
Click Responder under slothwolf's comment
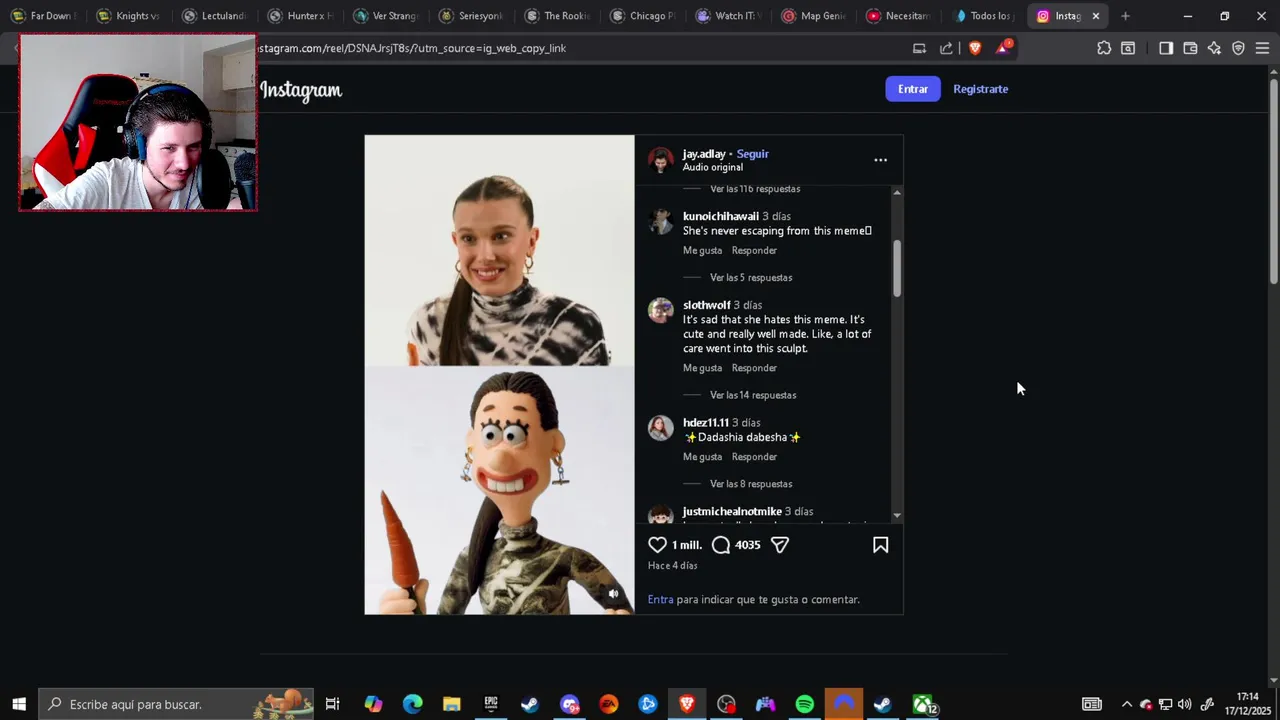coord(754,368)
